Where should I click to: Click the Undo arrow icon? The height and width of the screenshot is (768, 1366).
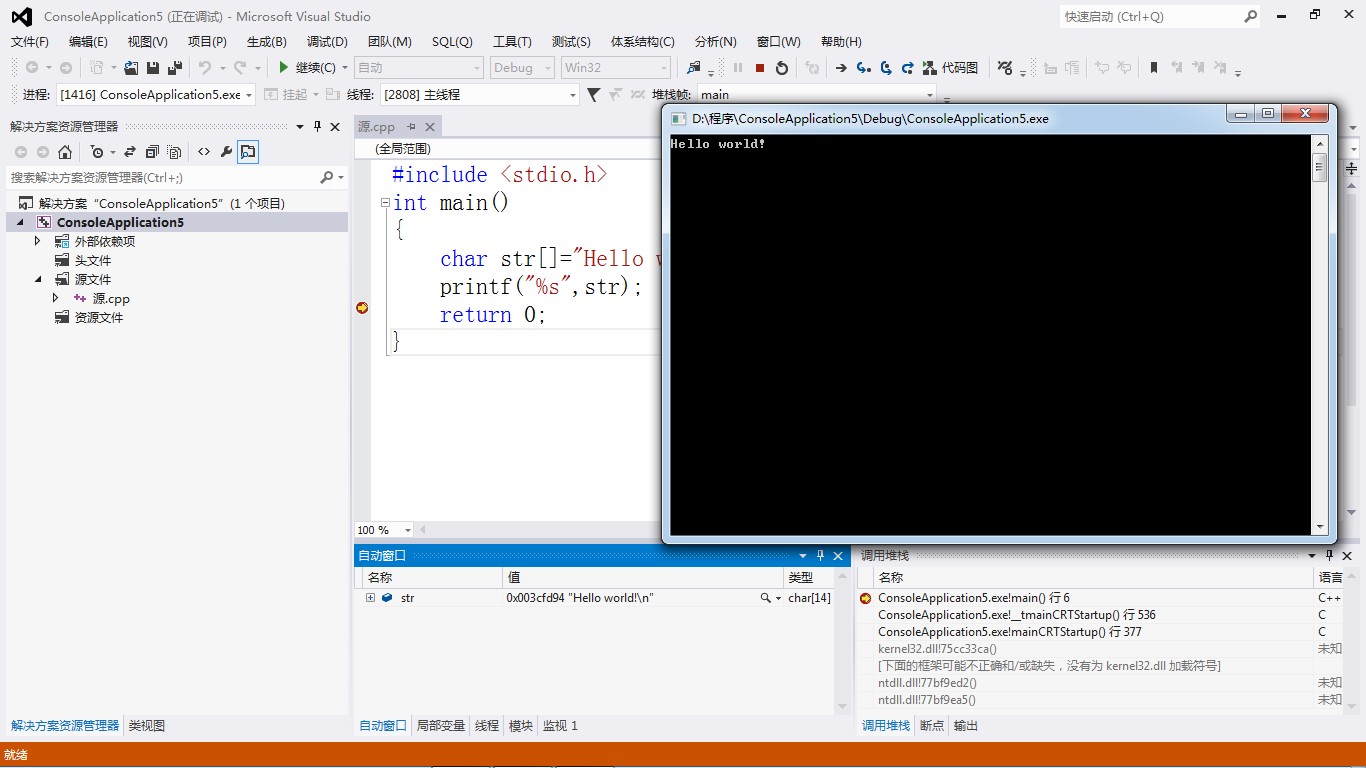[205, 68]
